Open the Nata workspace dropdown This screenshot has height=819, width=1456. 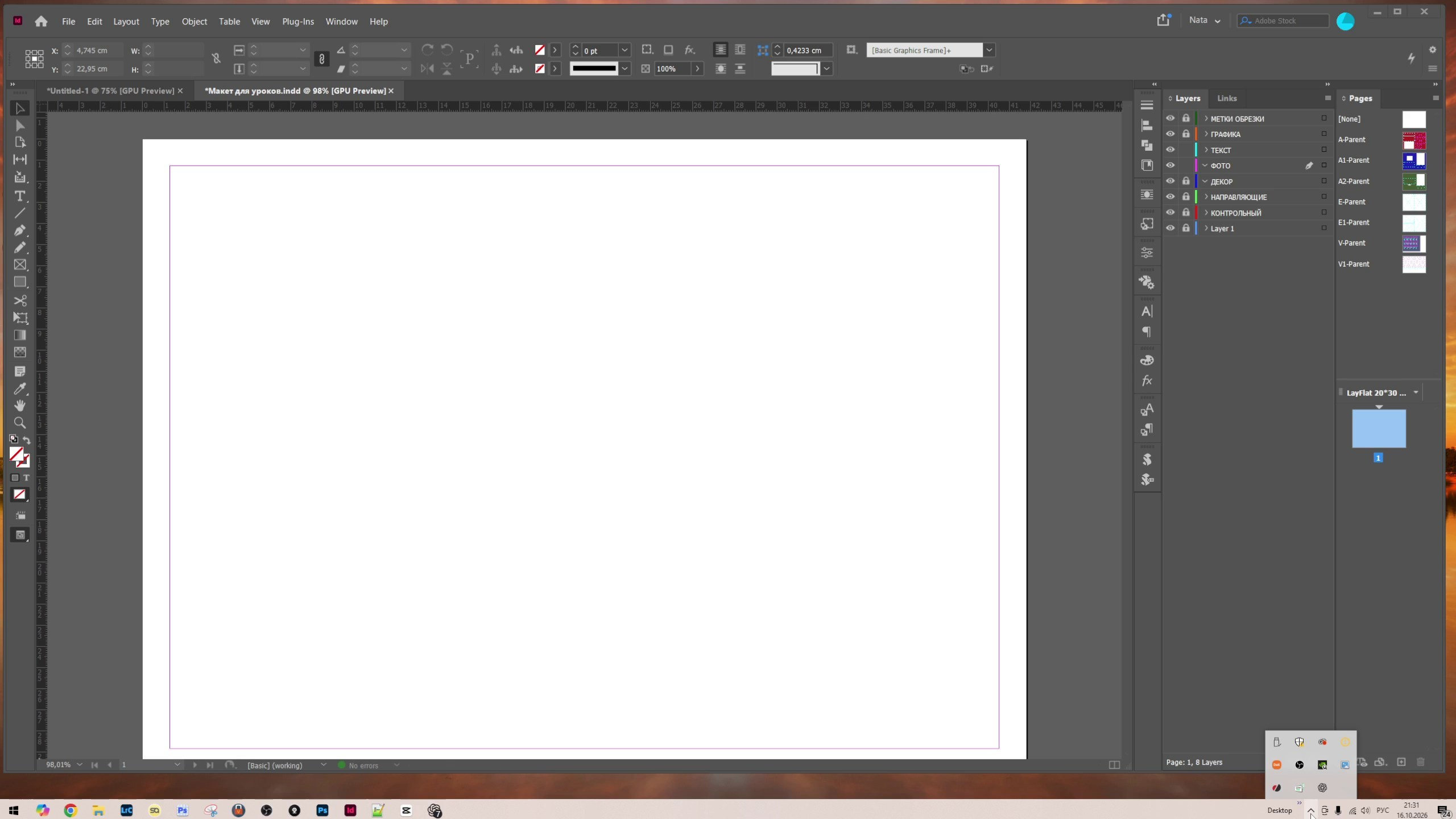pyautogui.click(x=1205, y=20)
